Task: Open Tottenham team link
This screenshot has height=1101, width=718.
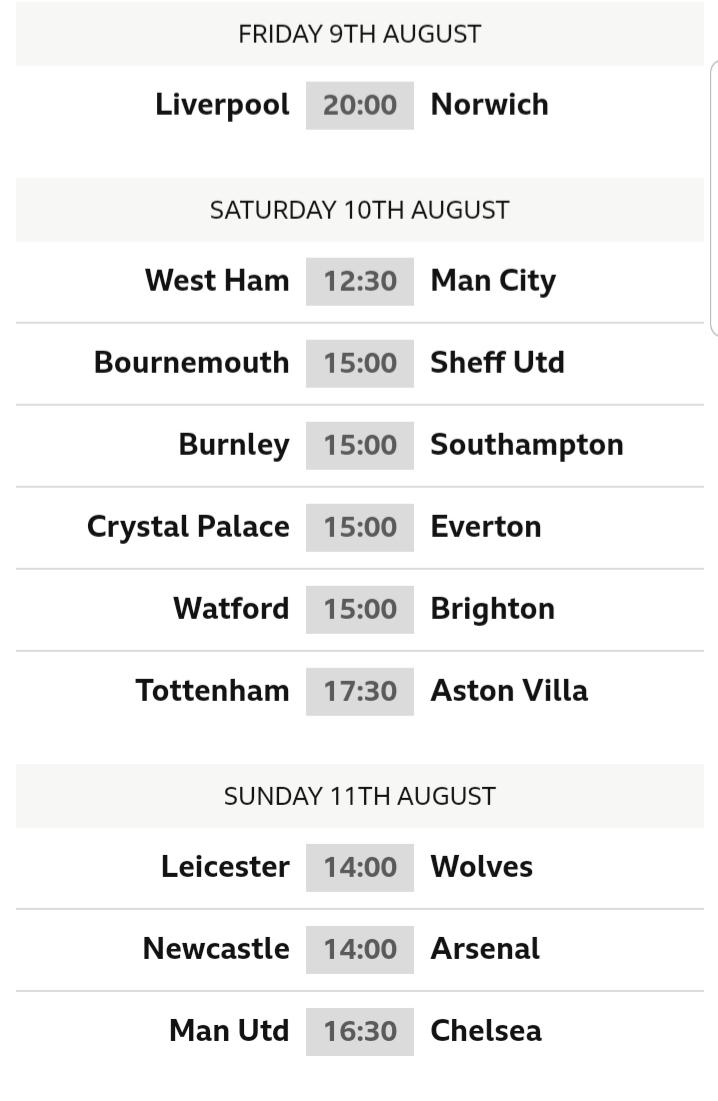Action: point(213,691)
